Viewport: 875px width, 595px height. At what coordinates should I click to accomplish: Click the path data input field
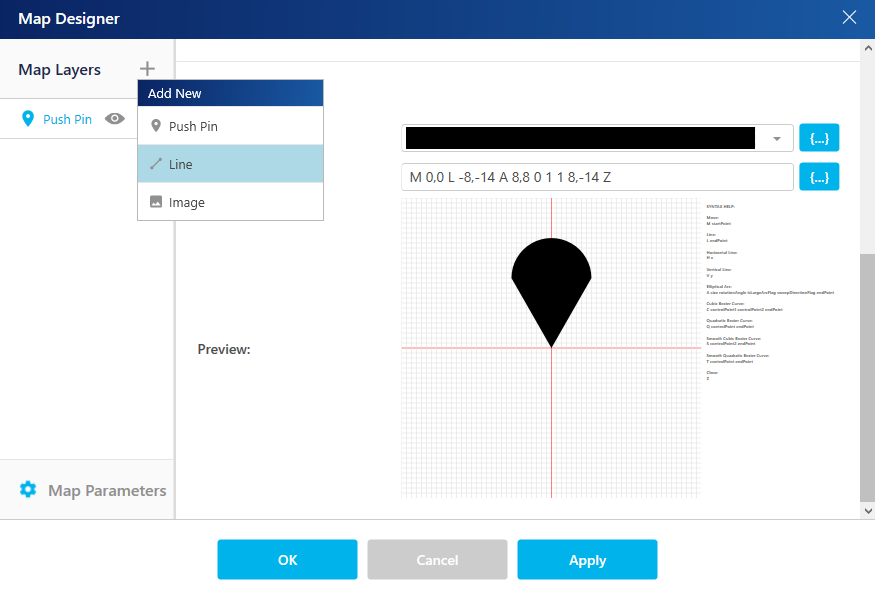coord(597,177)
